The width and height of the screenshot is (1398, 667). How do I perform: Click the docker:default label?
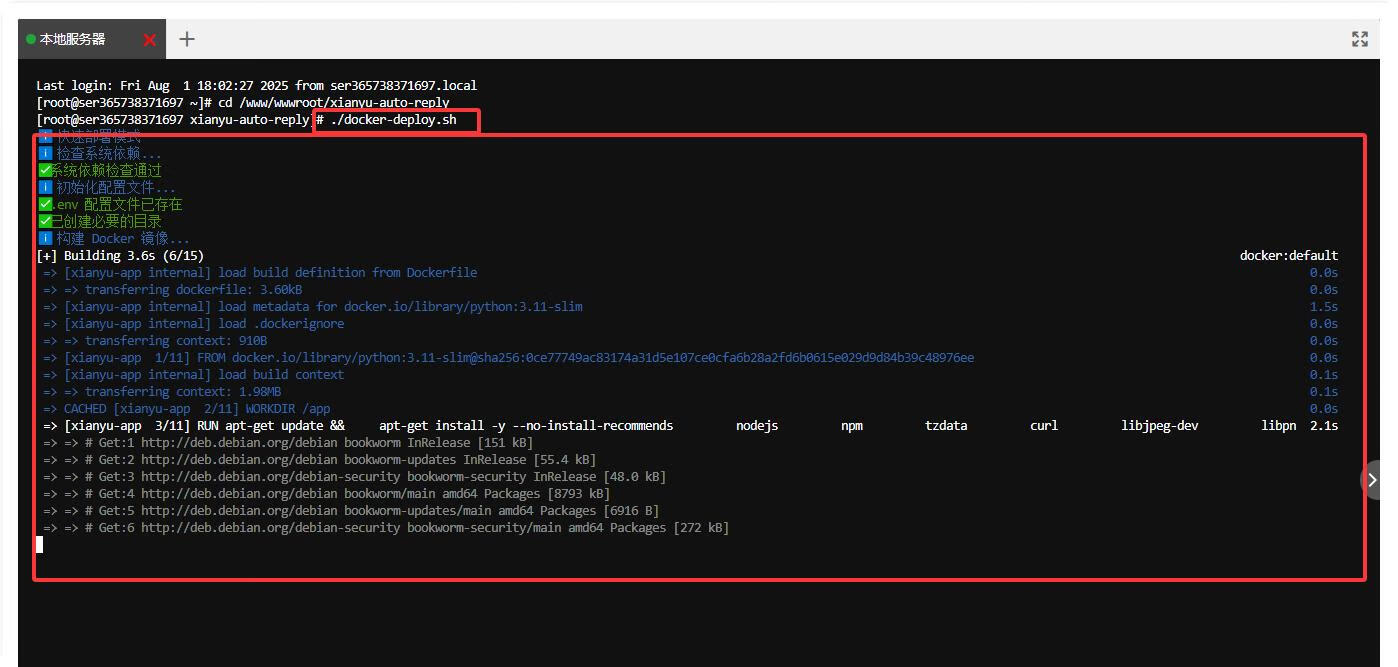(x=1288, y=256)
